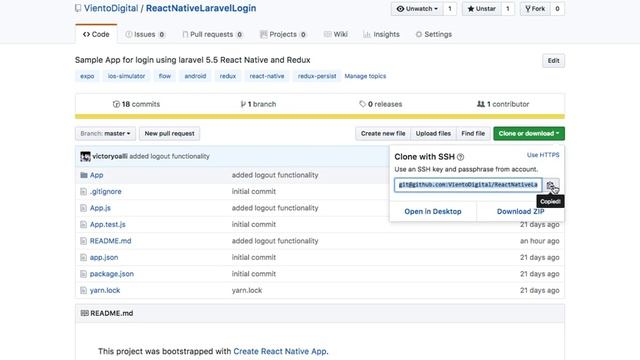The image size is (640, 360).
Task: Click New pull request button
Action: coord(169,133)
